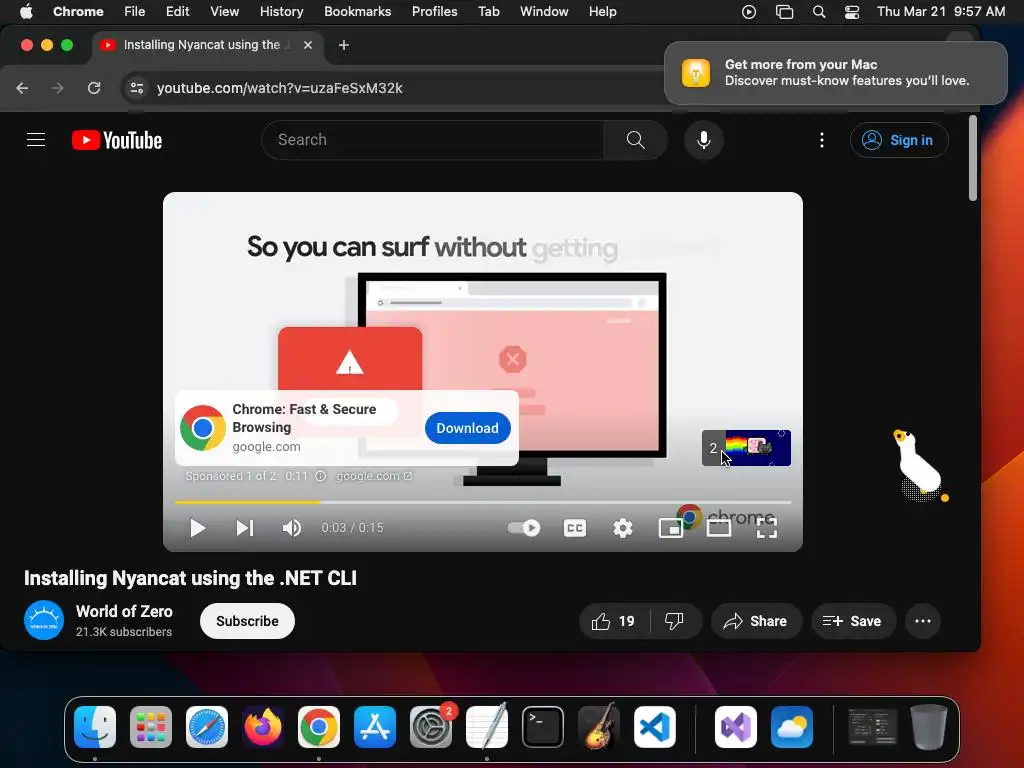Open the google.com advertiser link
This screenshot has height=768, width=1024.
(374, 476)
